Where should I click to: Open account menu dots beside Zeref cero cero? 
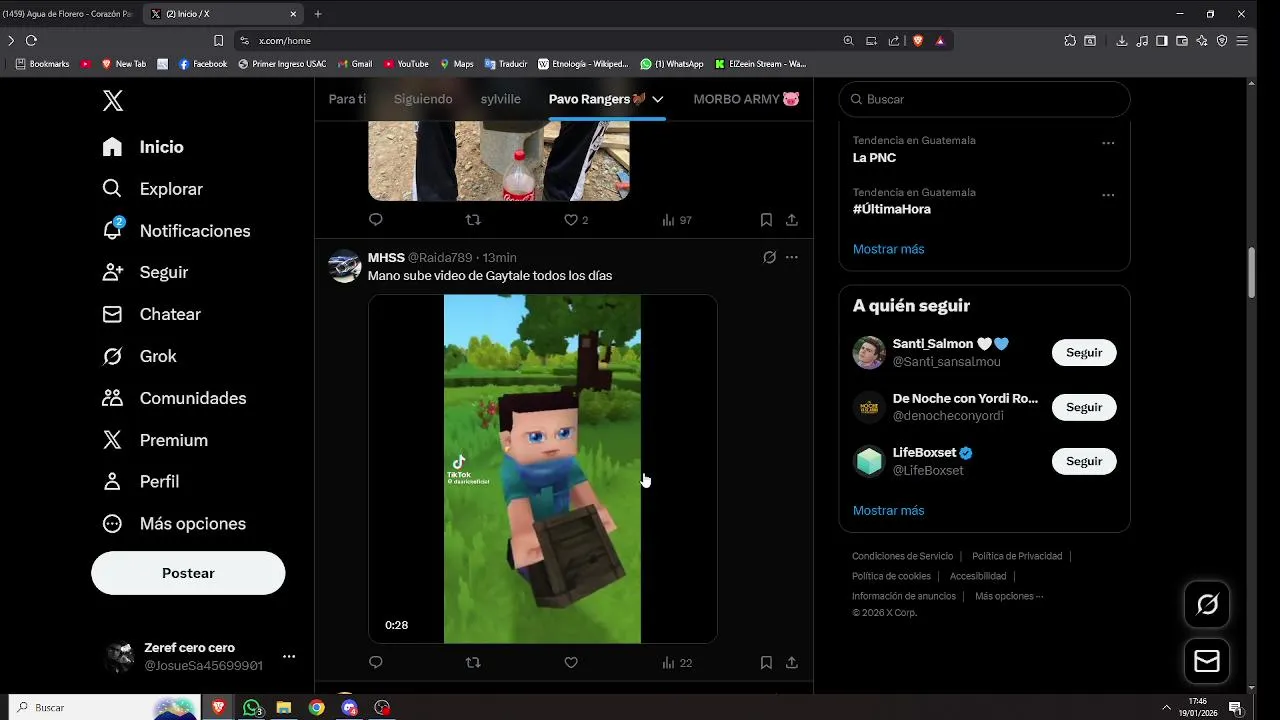coord(289,656)
